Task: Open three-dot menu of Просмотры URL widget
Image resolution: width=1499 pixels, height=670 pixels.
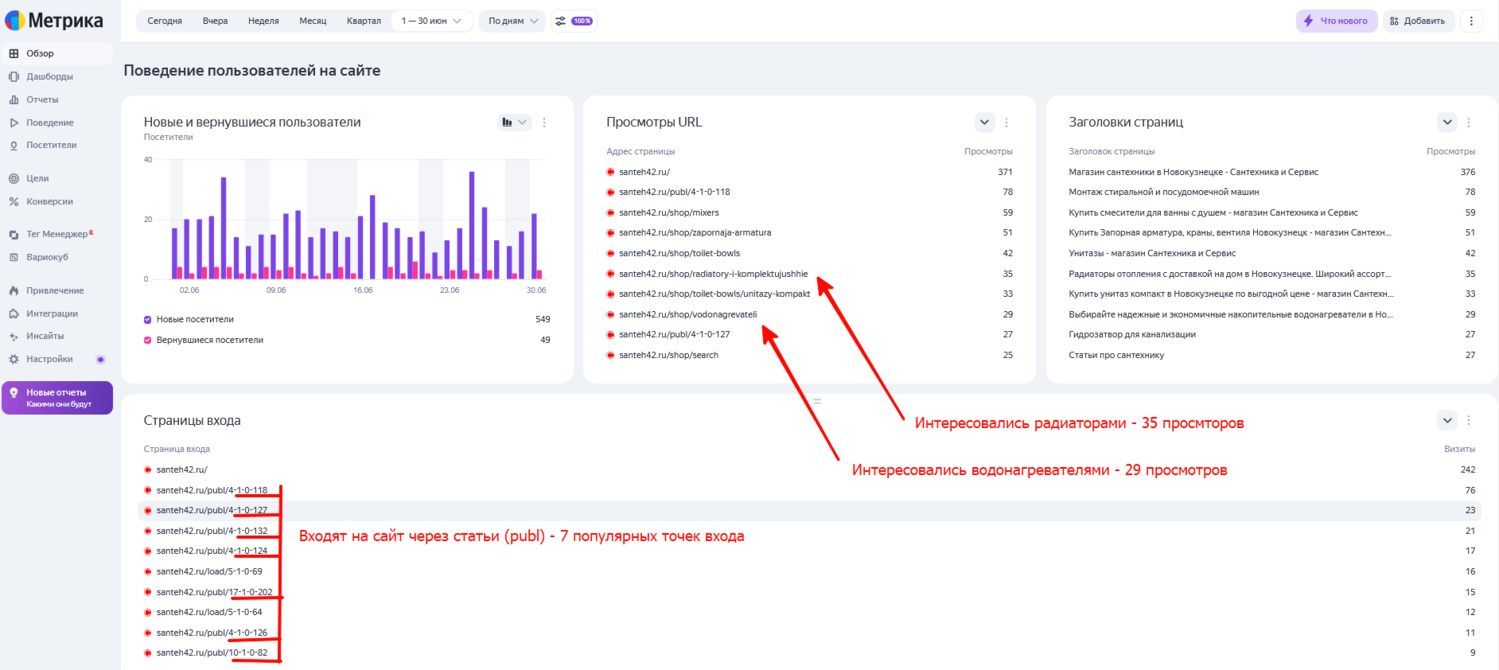Action: tap(1006, 123)
